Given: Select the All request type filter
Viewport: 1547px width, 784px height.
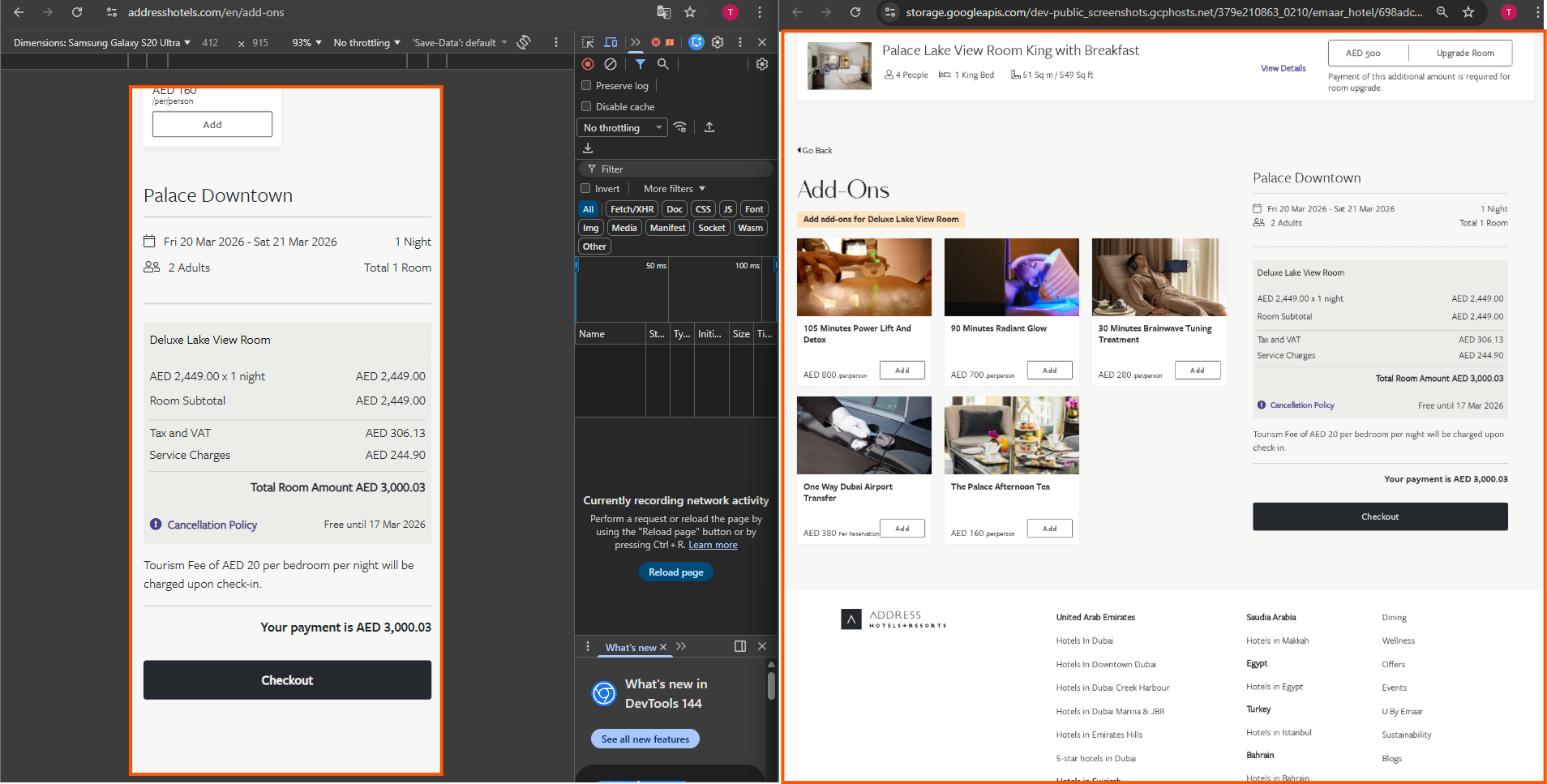Looking at the screenshot, I should 589,209.
